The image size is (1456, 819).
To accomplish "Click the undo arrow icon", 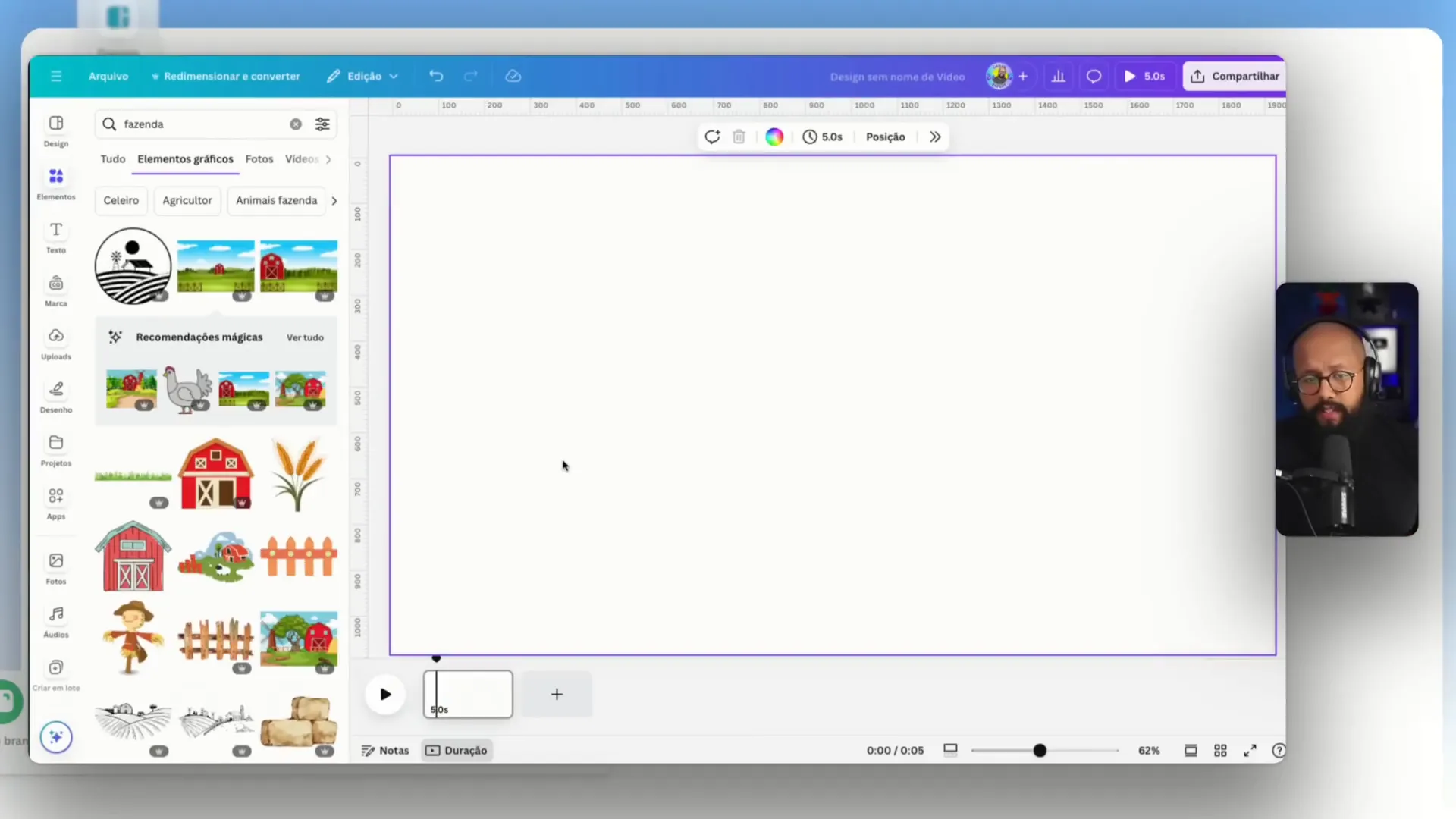I will [x=436, y=76].
